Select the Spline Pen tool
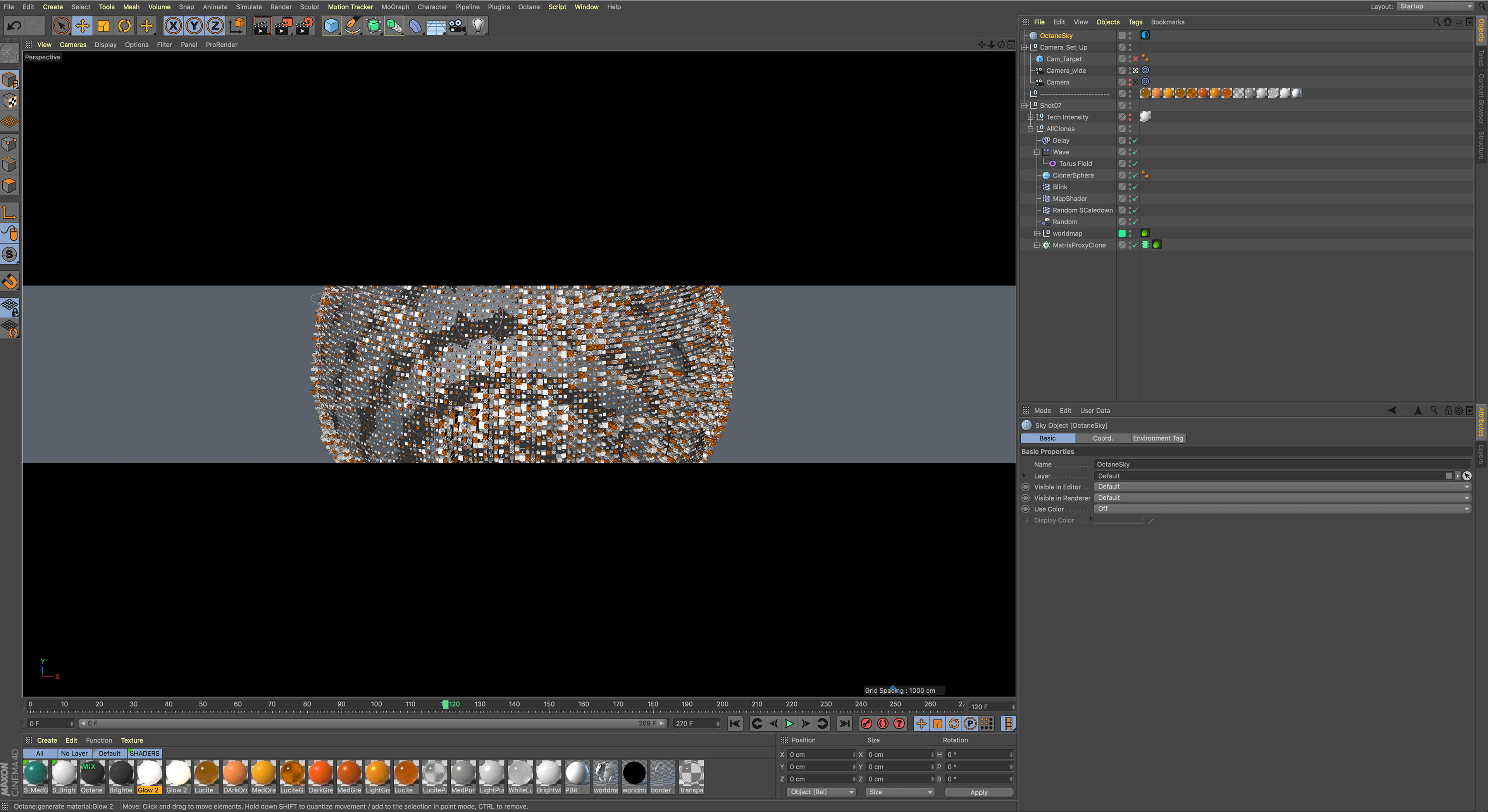Screen dimensions: 1488x812 (352, 26)
